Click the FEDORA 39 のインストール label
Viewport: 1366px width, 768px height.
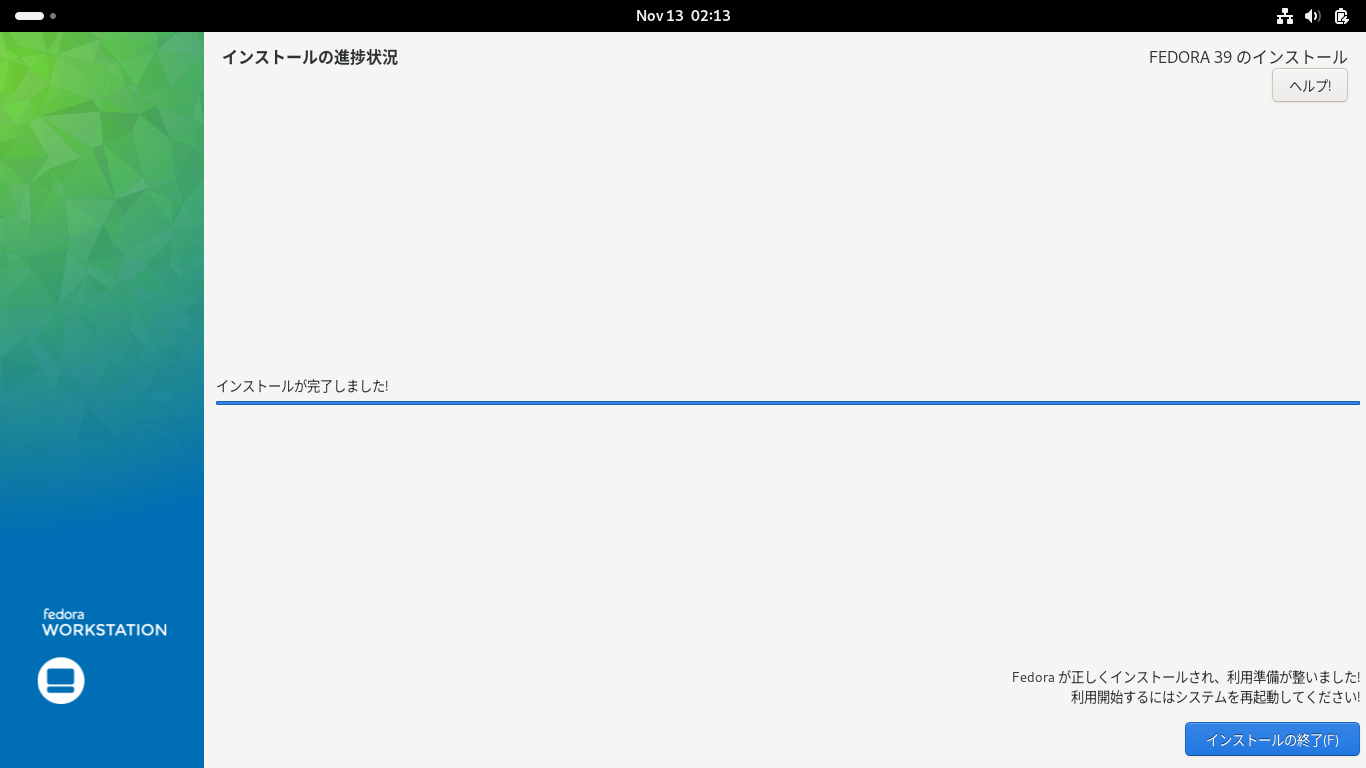(1248, 57)
